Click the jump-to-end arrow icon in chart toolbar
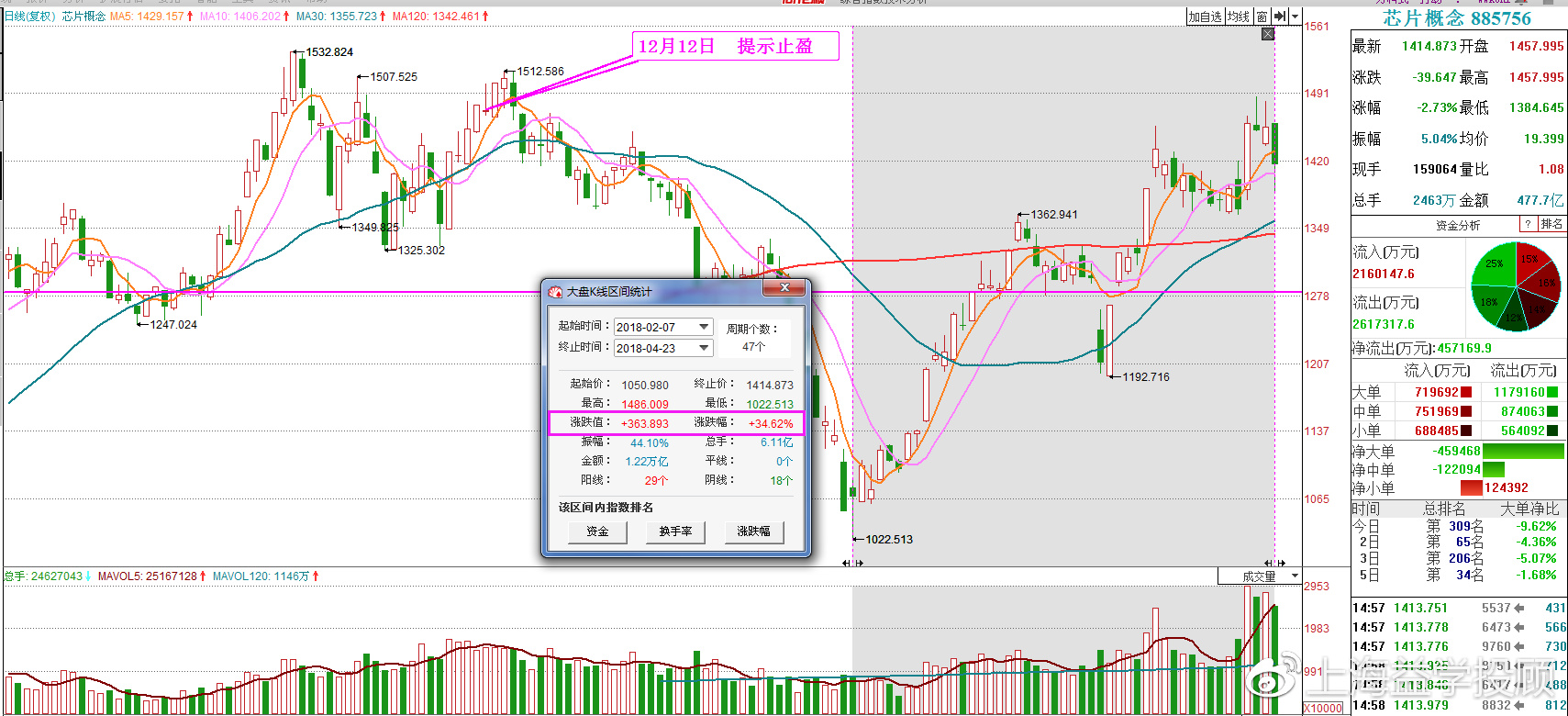 tap(1280, 17)
